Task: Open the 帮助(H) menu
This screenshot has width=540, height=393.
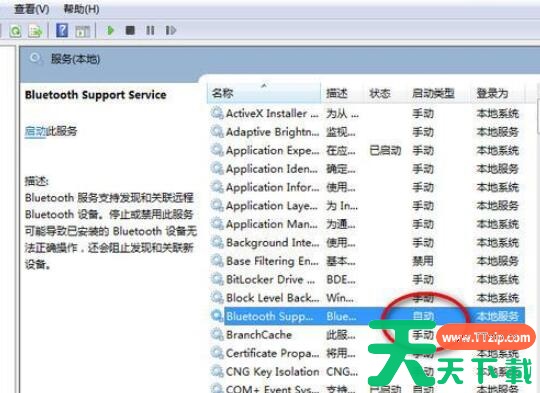Action: [81, 9]
